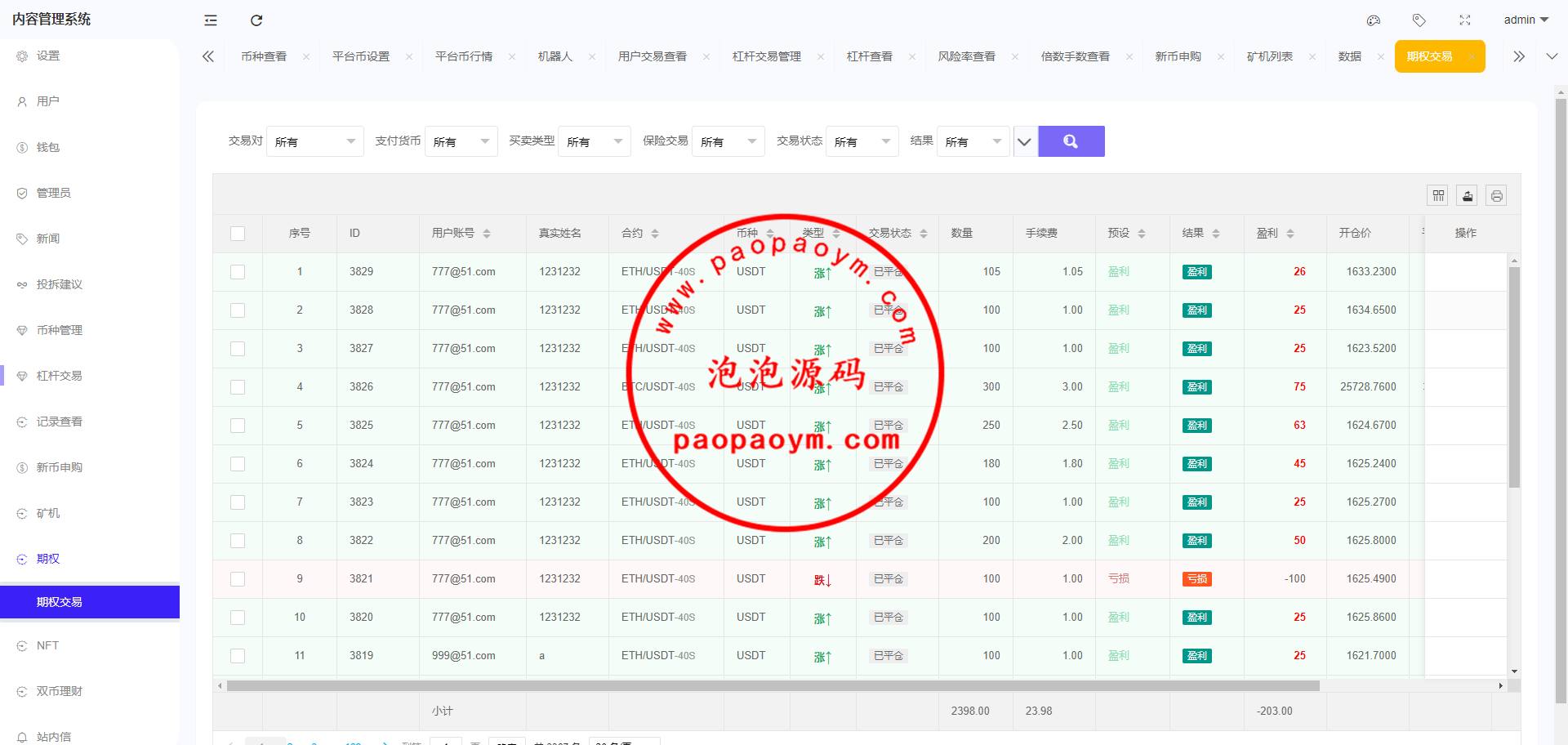Click the table vertical scrollbar
Image resolution: width=1568 pixels, height=745 pixels.
(x=1514, y=377)
